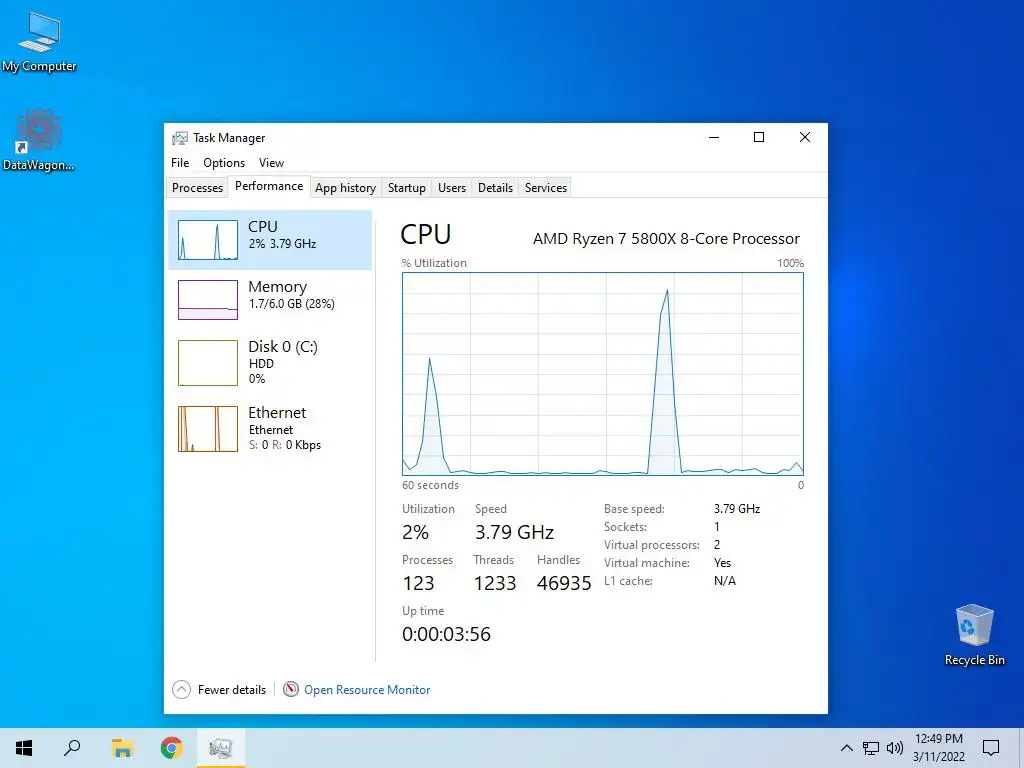Open the View menu

(271, 163)
